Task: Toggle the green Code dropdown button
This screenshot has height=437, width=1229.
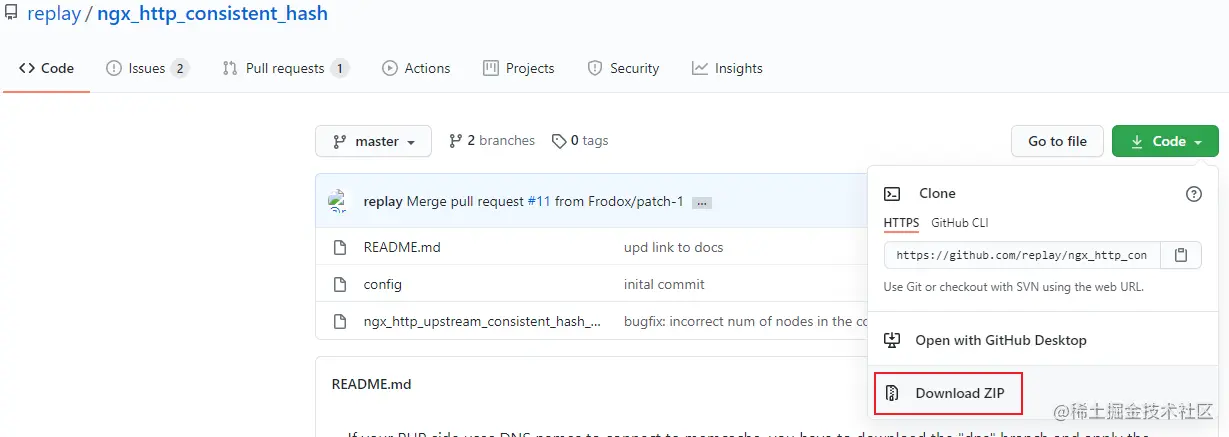Action: point(1165,141)
